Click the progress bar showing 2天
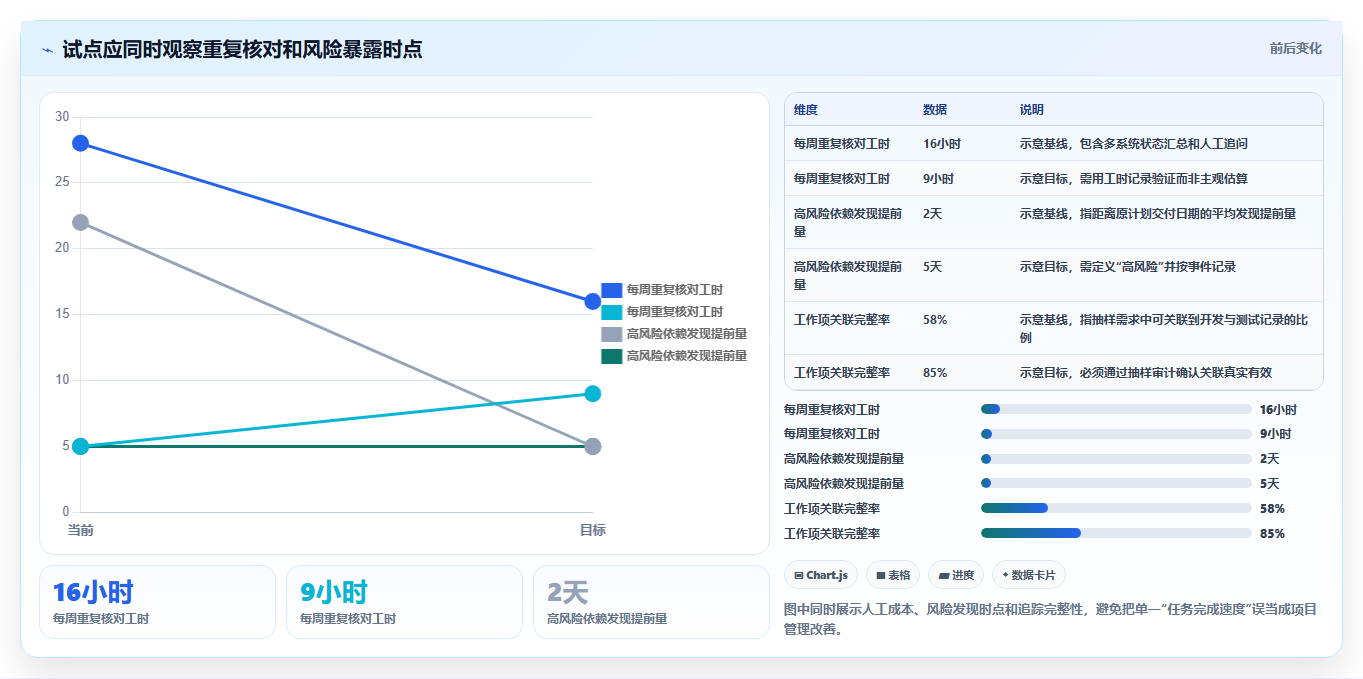Screen dimensions: 1363x679 1116,459
